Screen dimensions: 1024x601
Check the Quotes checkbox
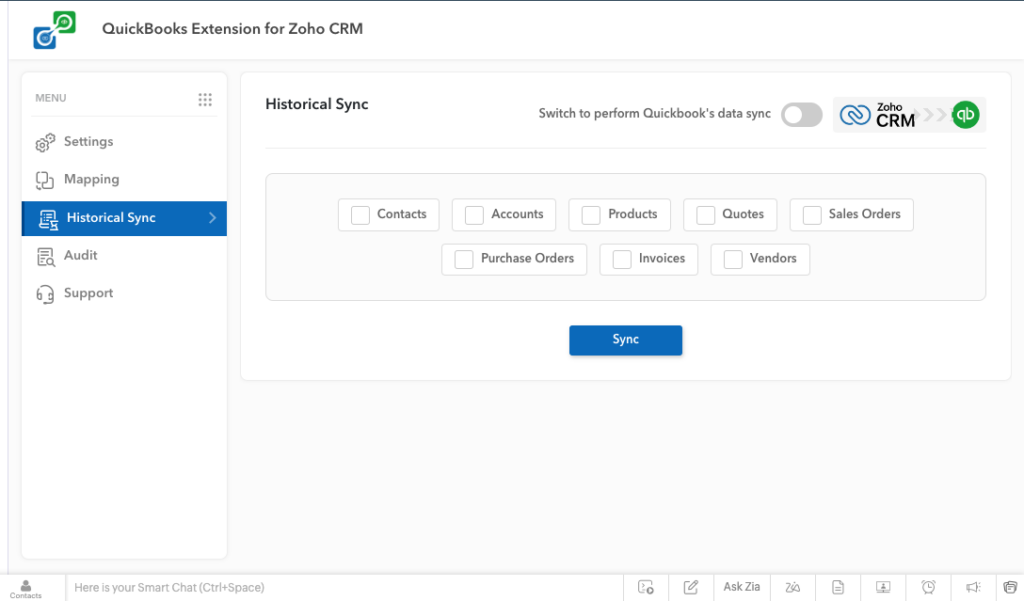click(x=705, y=215)
